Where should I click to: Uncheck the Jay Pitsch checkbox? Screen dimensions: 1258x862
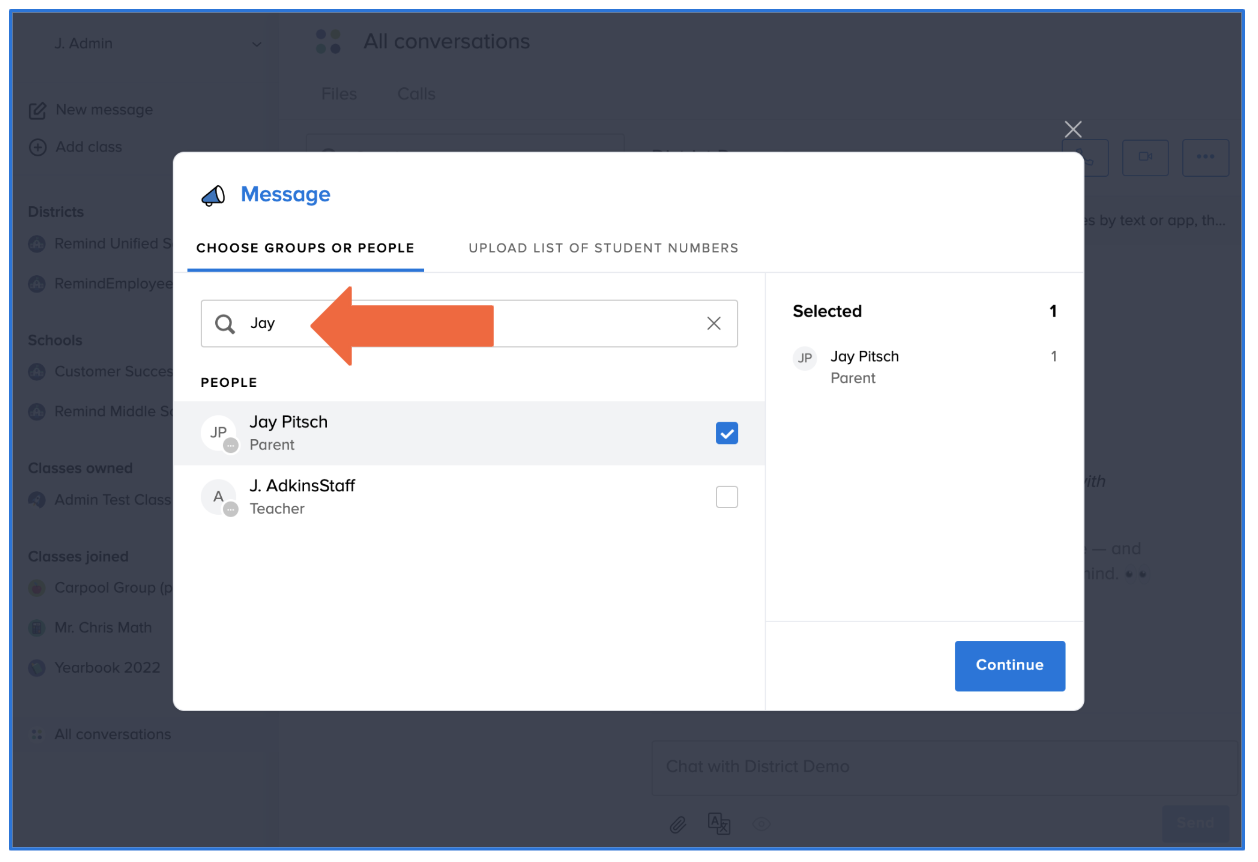727,433
